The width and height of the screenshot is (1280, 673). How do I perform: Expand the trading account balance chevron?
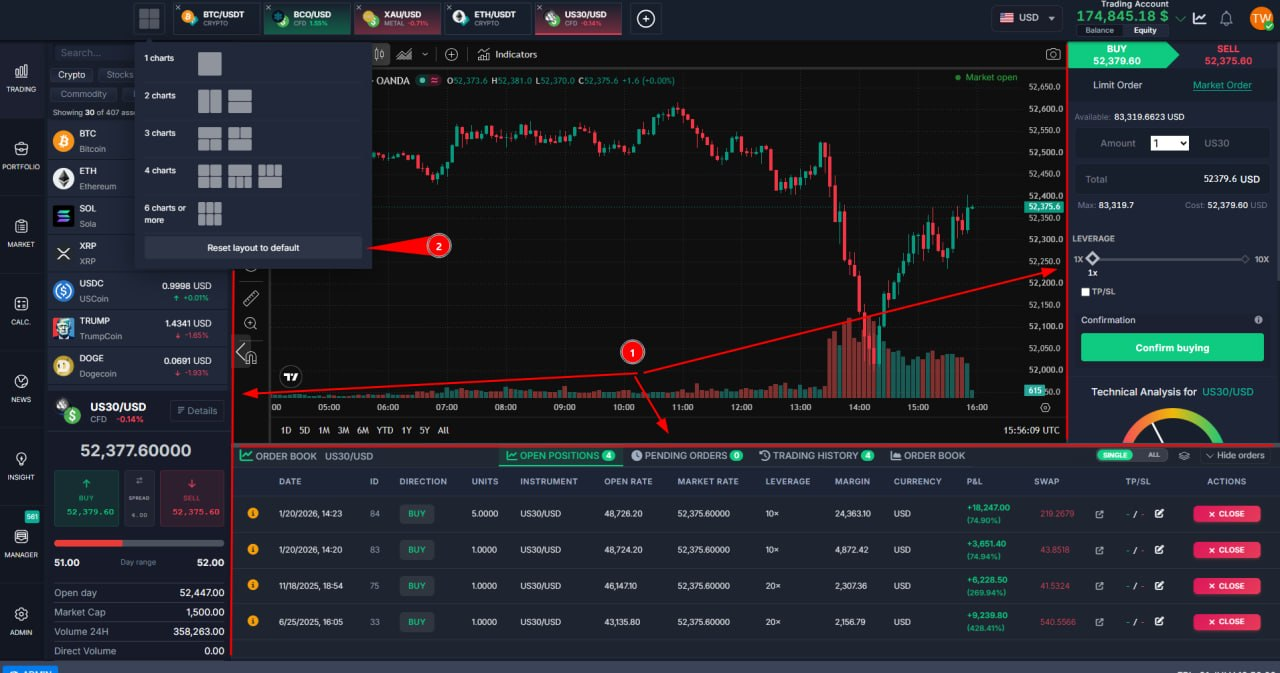click(x=1181, y=19)
